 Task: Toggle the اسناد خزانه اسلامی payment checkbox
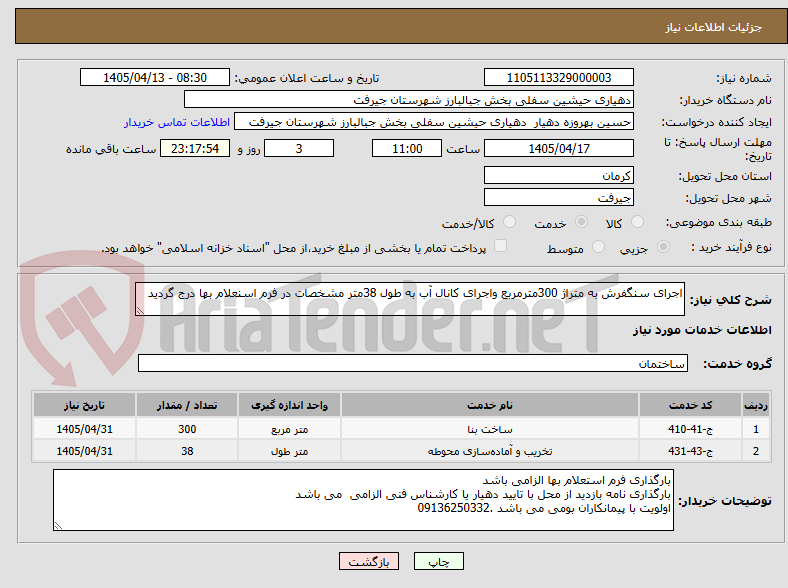(501, 246)
